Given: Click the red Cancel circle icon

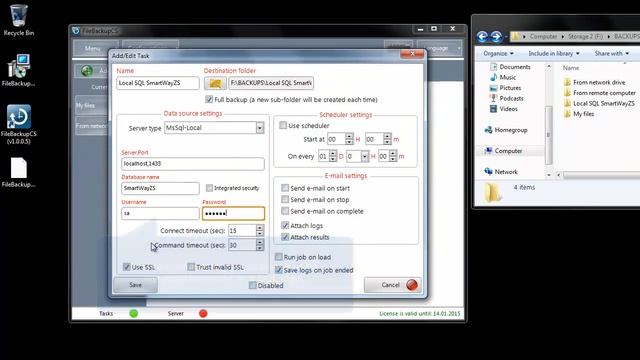Looking at the screenshot, I should 412,285.
